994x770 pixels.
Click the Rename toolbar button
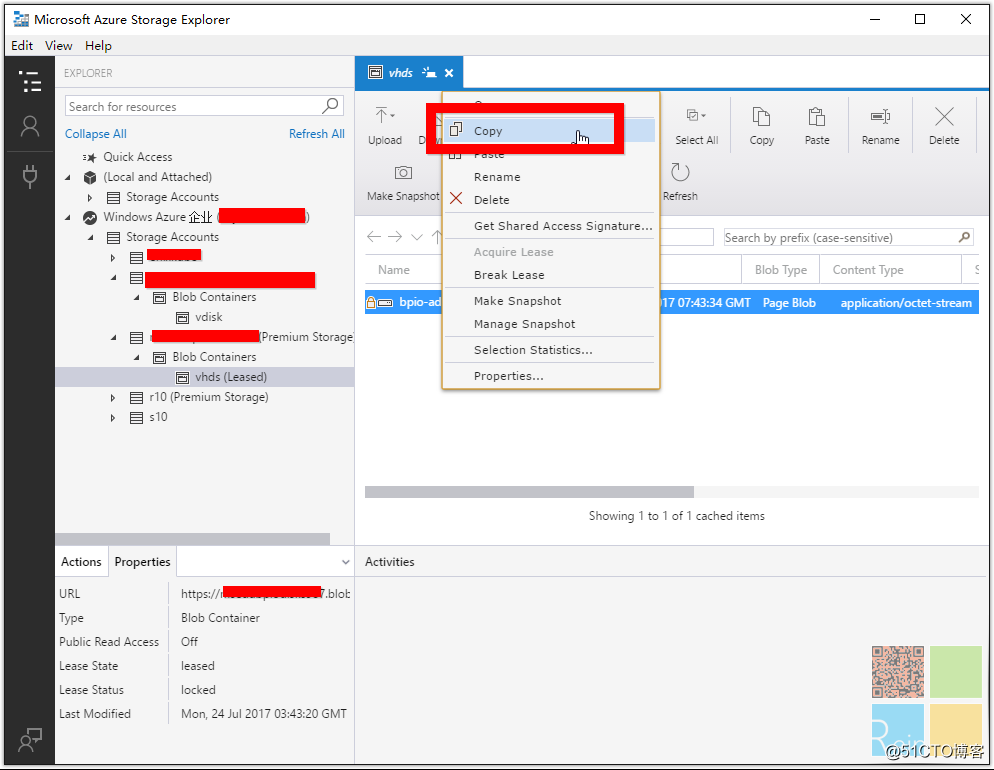tap(880, 126)
